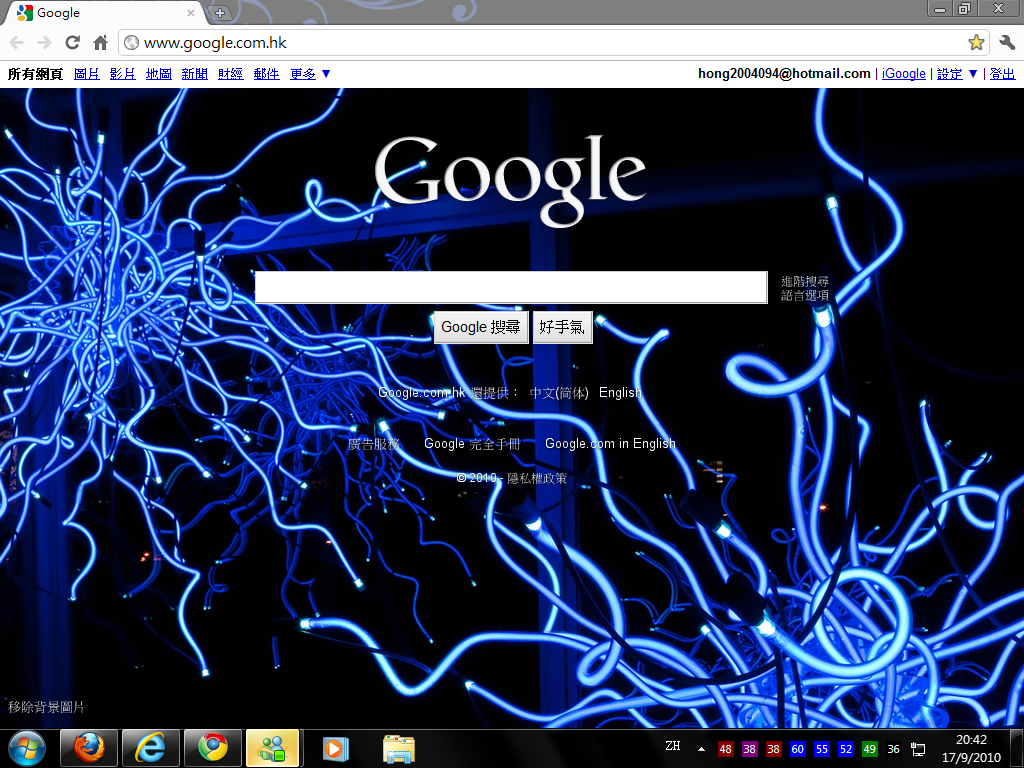Click the browser Back arrow
The height and width of the screenshot is (768, 1024).
17,42
